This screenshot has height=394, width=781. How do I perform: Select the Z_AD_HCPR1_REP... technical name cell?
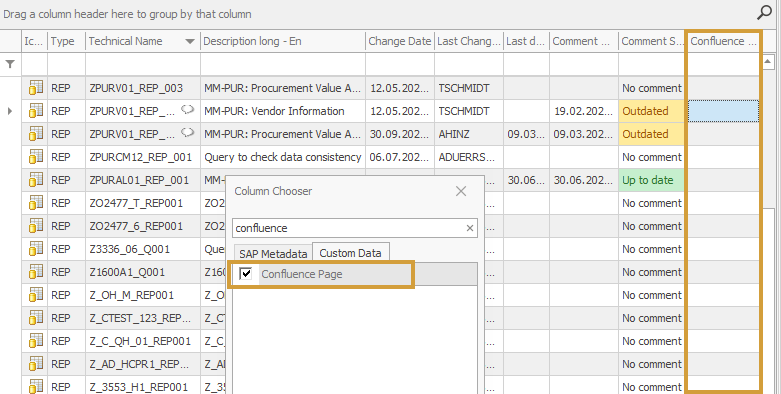(143, 364)
